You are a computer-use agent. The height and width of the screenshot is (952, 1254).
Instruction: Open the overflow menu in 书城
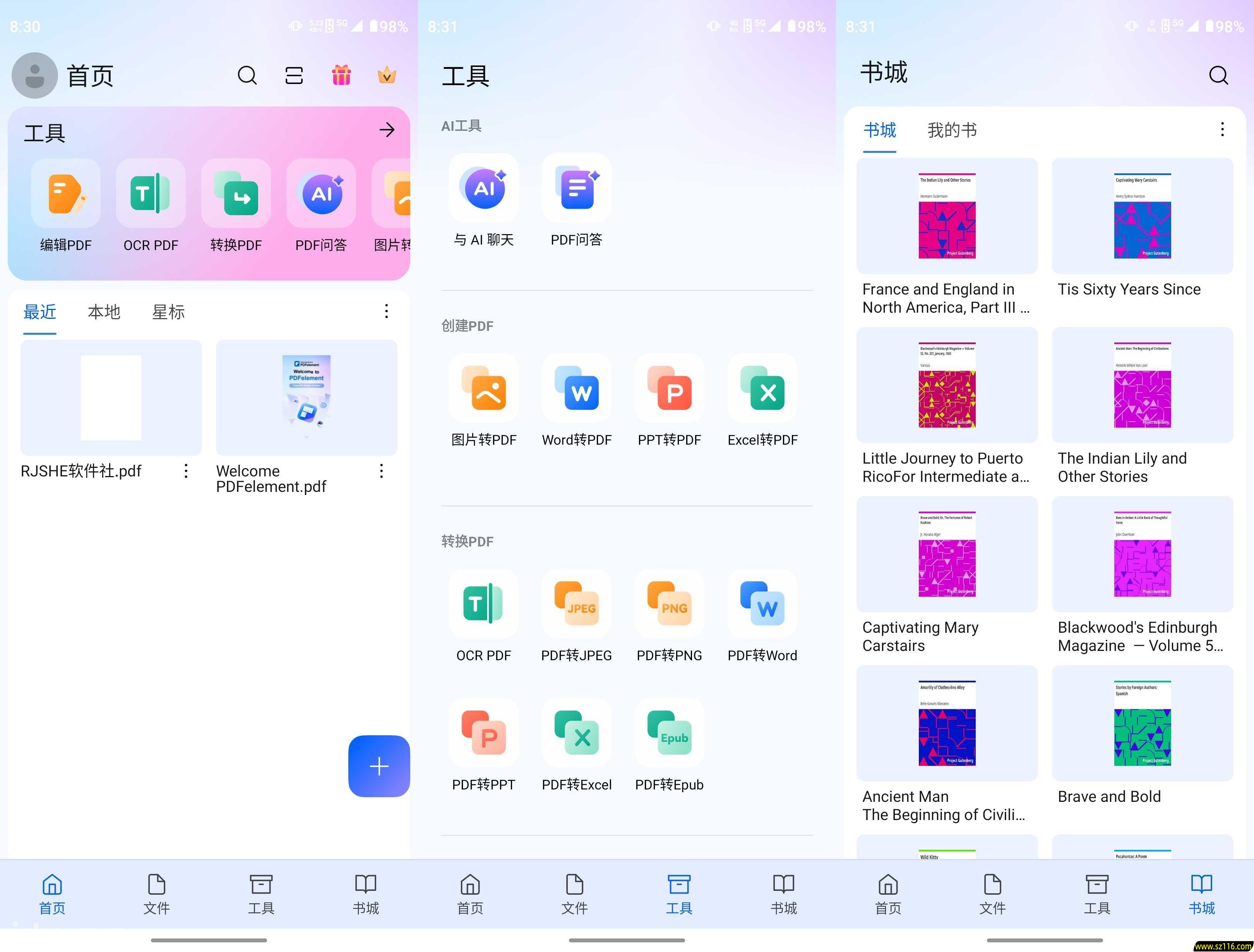1222,130
